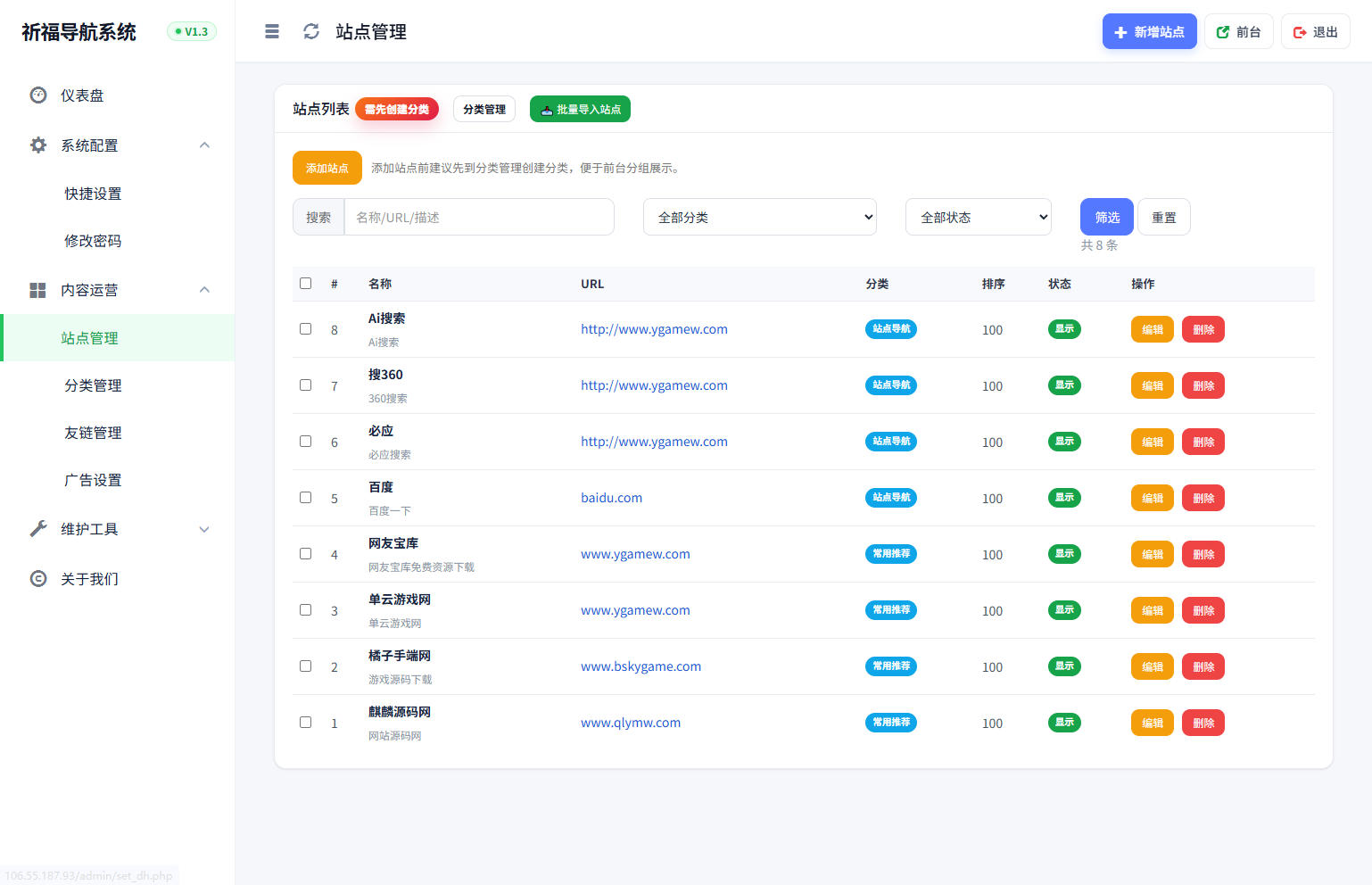Click the 站点导航 category tag for Ai搜索
Viewport: 1372px width, 885px height.
pyautogui.click(x=891, y=329)
